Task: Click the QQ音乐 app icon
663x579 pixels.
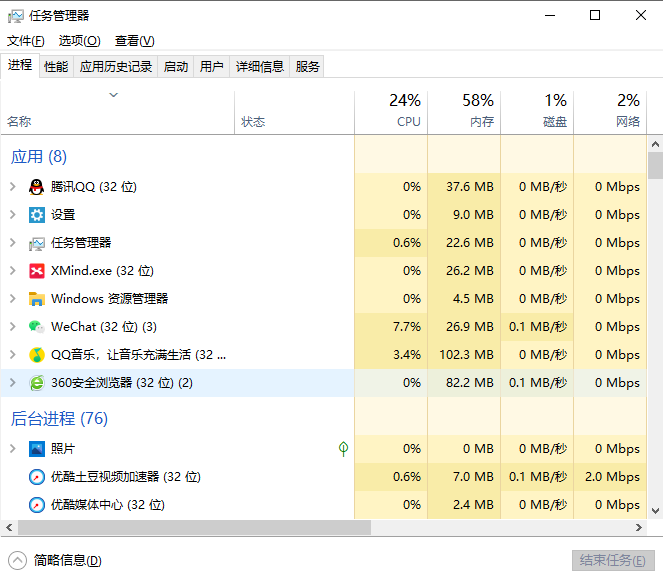Action: click(x=37, y=355)
